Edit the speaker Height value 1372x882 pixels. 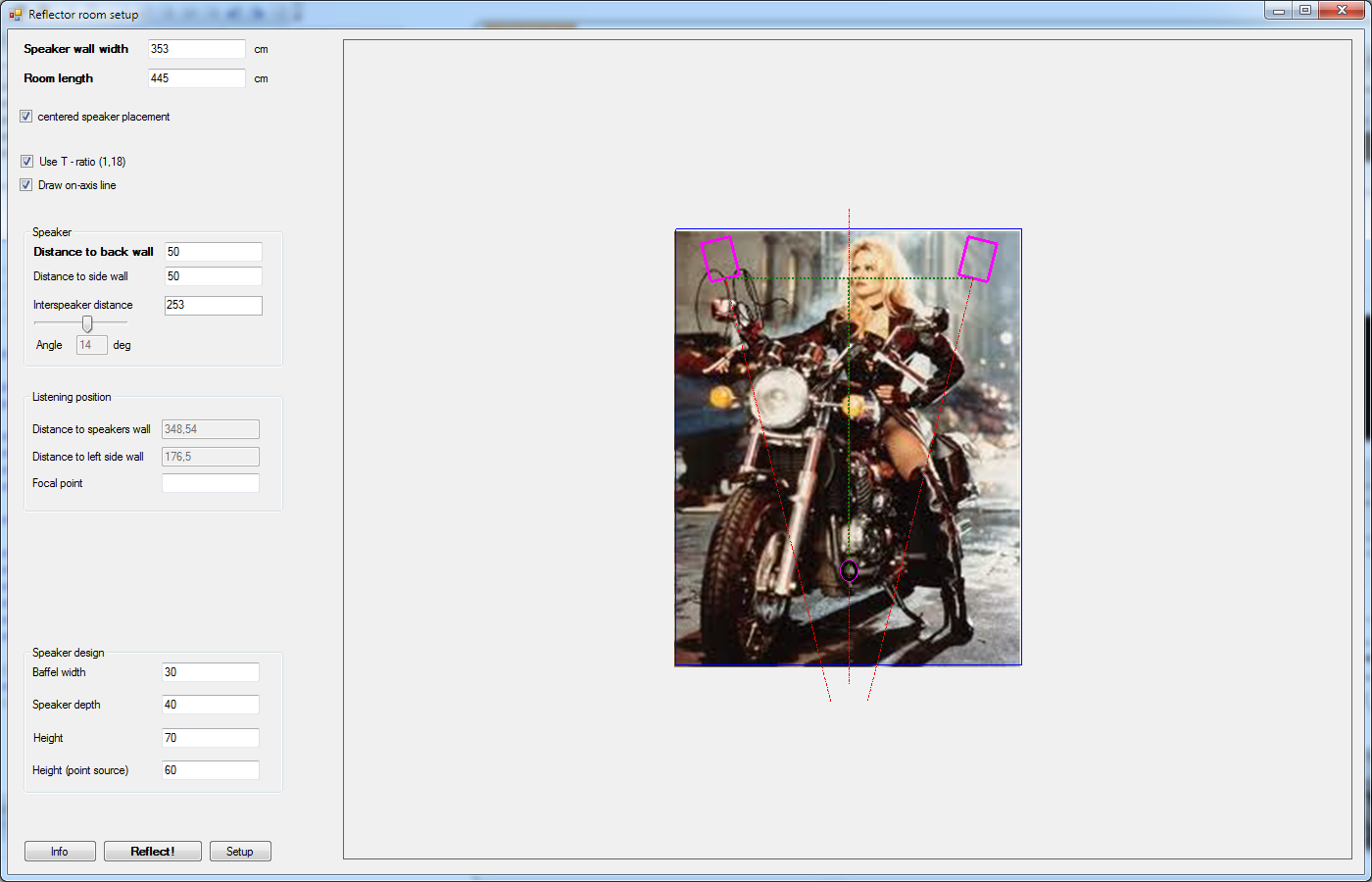click(x=211, y=738)
